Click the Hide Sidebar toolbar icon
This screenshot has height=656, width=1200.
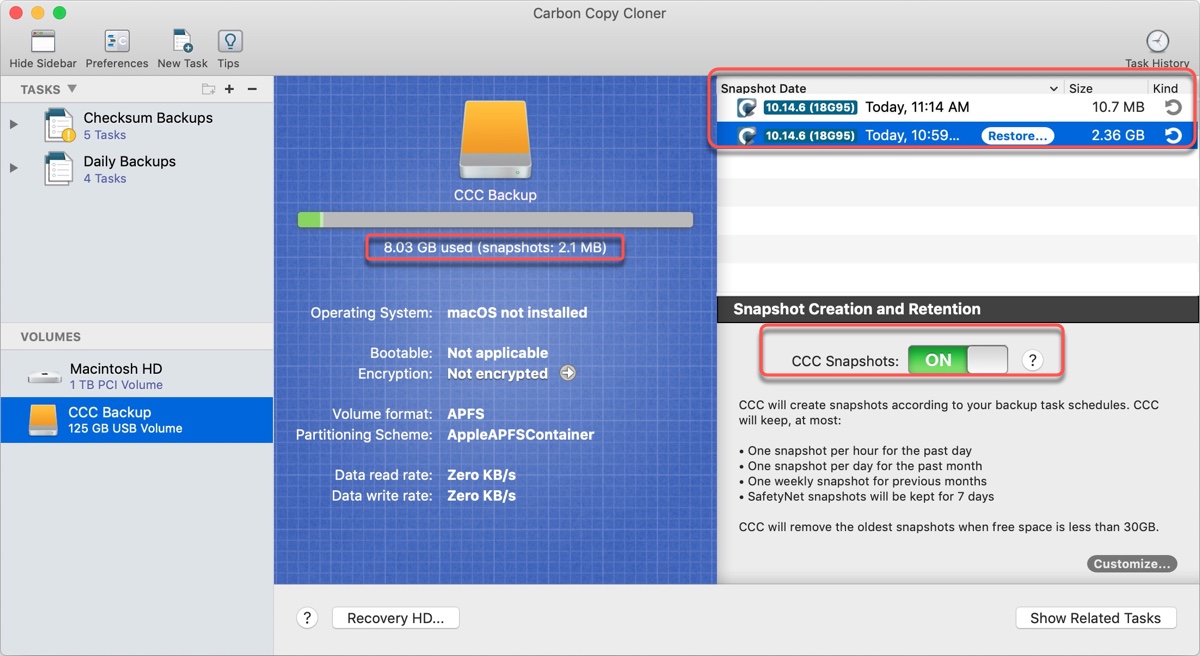(x=43, y=42)
